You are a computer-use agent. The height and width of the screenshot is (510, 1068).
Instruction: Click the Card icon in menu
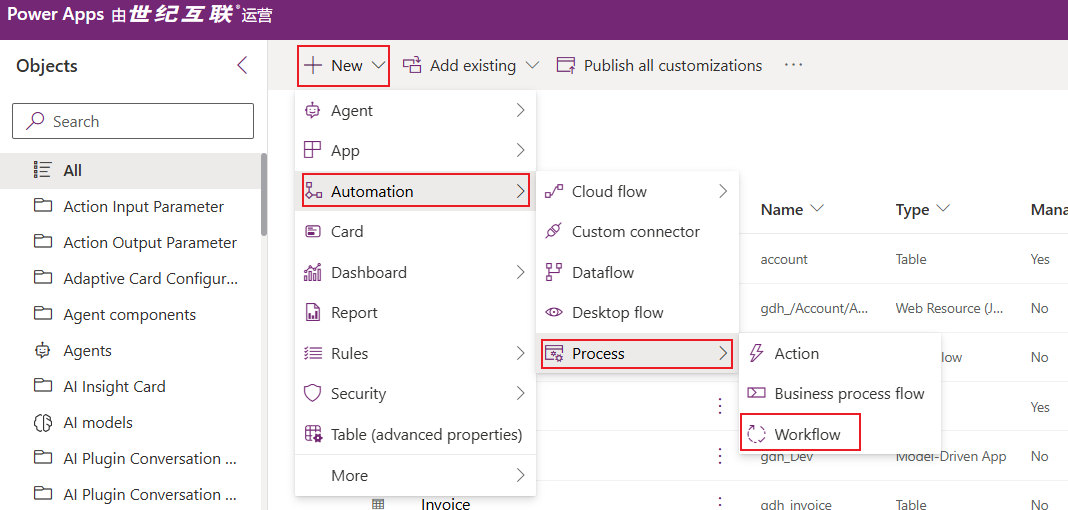click(x=312, y=232)
